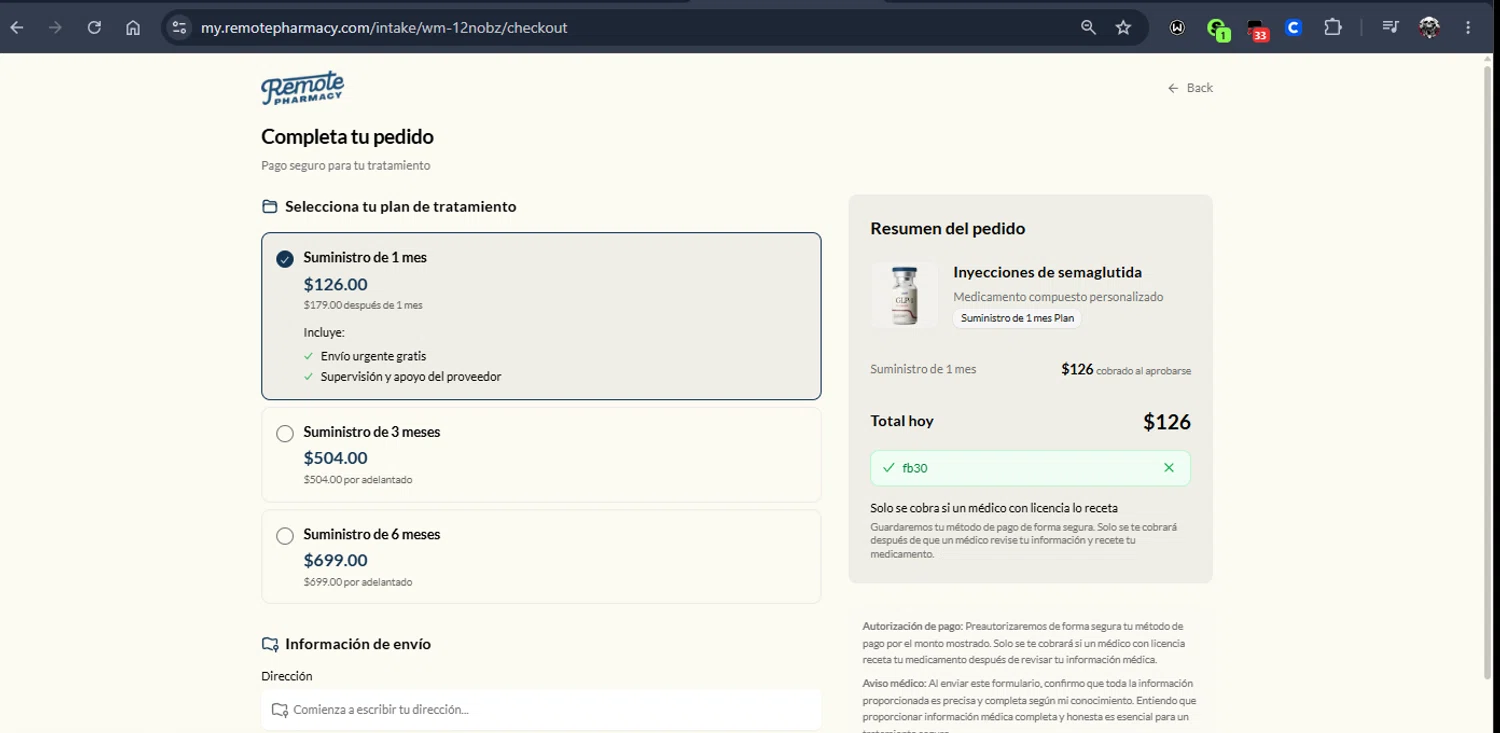
Task: Click $699.00 por adelantado note
Action: point(358,582)
